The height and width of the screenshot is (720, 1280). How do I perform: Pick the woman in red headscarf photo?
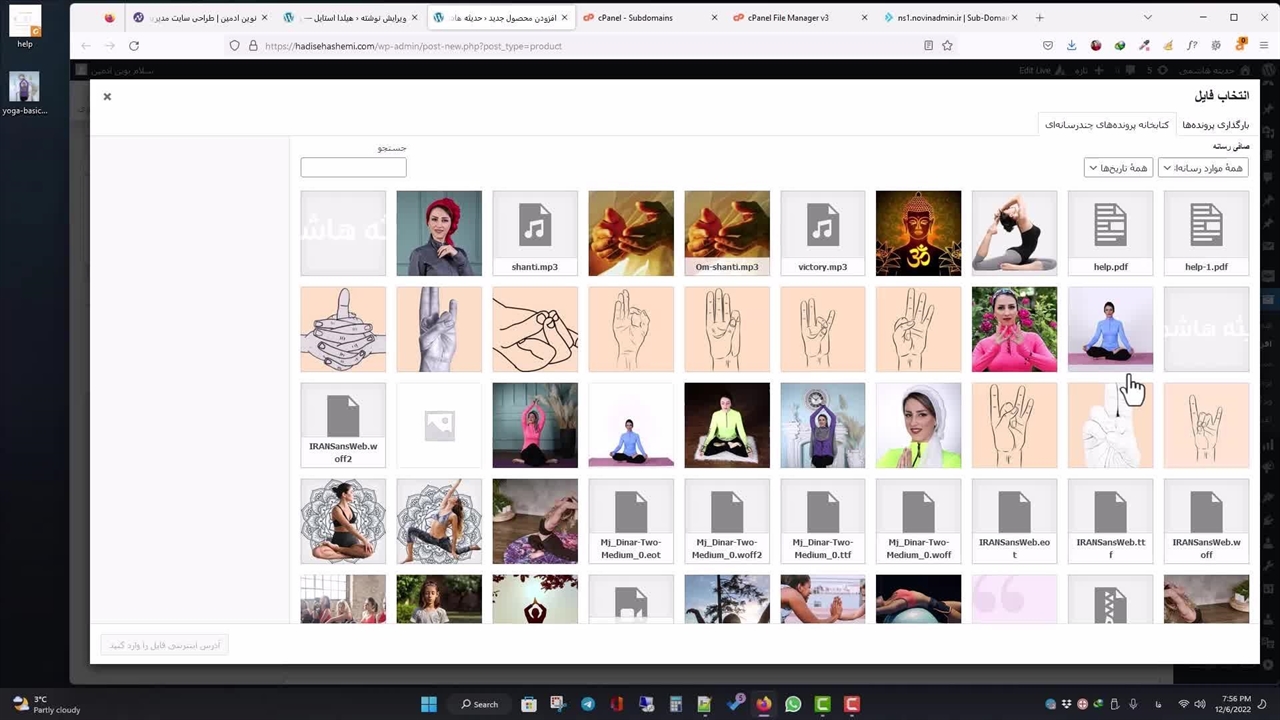[x=439, y=233]
